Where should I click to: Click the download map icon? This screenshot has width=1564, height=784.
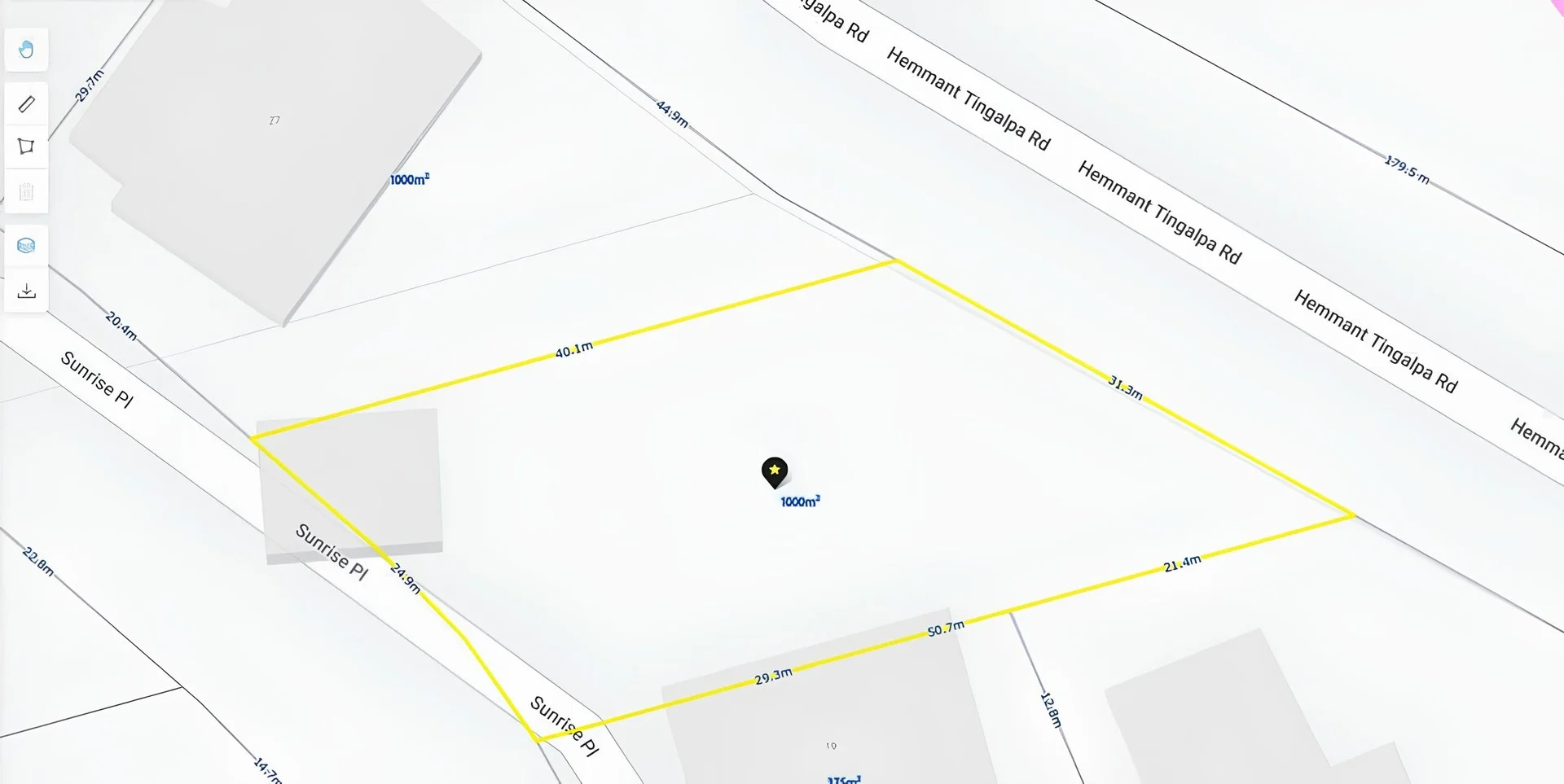26,291
